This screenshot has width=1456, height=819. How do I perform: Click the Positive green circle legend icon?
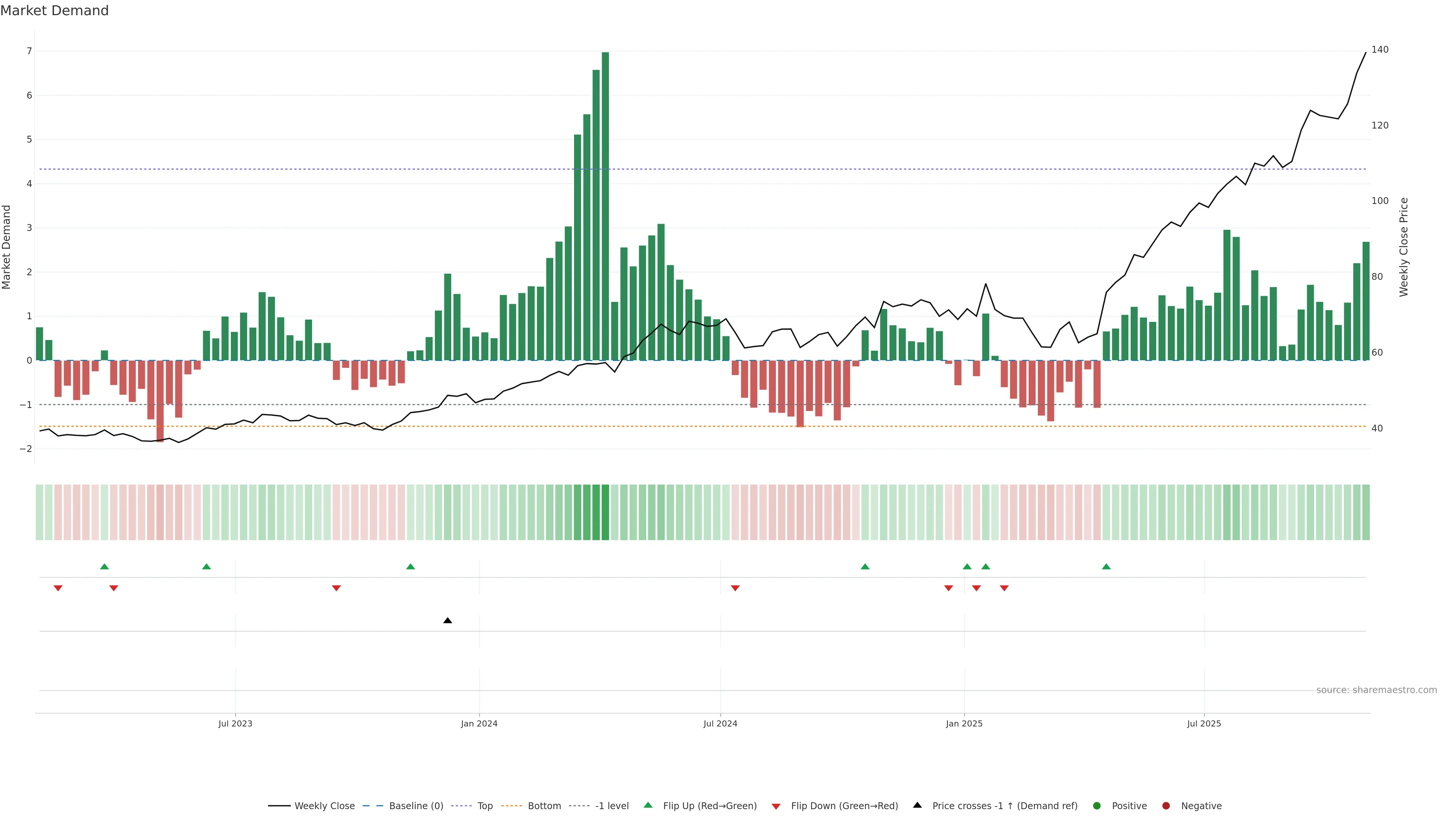[1097, 806]
